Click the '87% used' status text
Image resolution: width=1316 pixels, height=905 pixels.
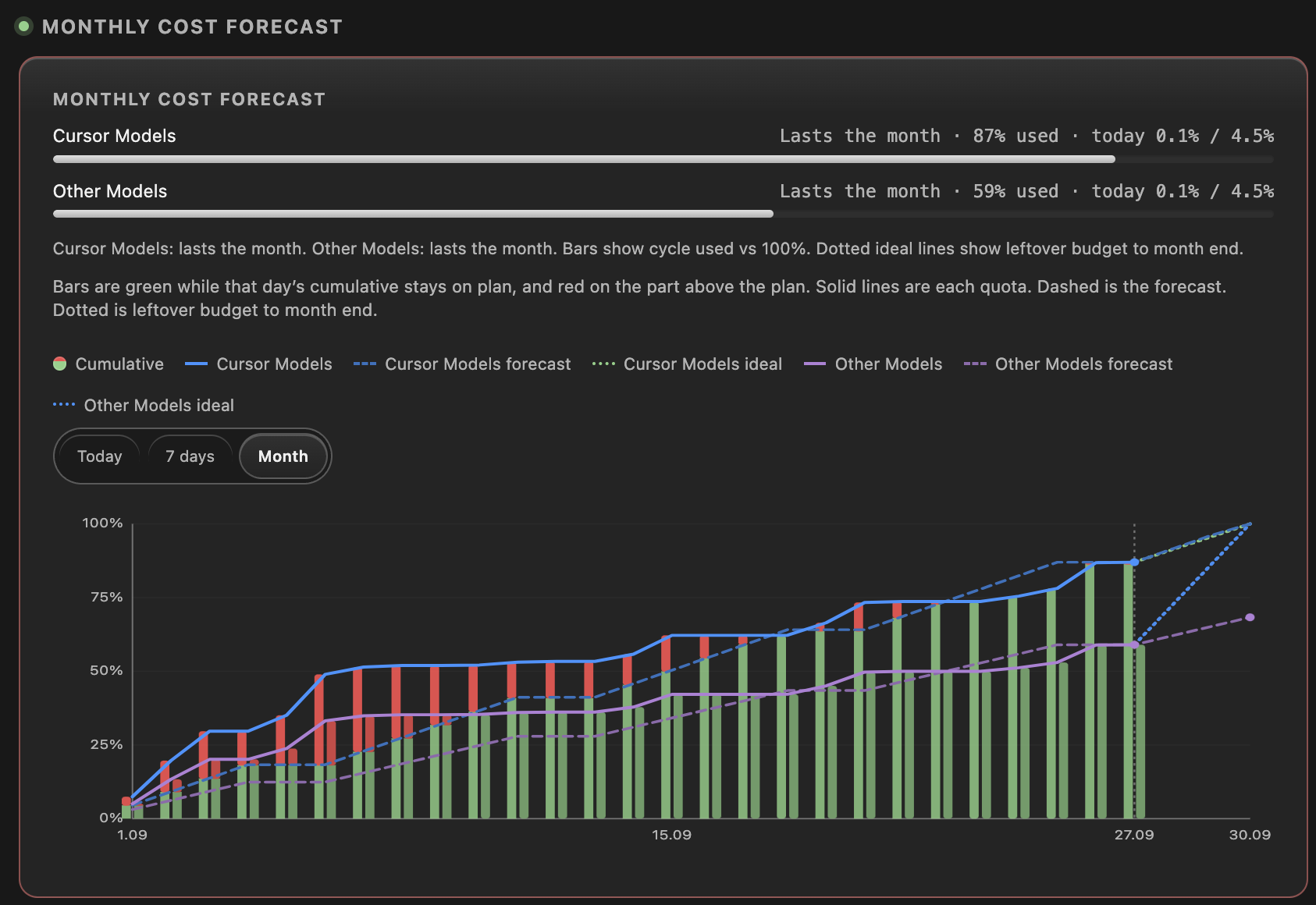(x=1015, y=136)
